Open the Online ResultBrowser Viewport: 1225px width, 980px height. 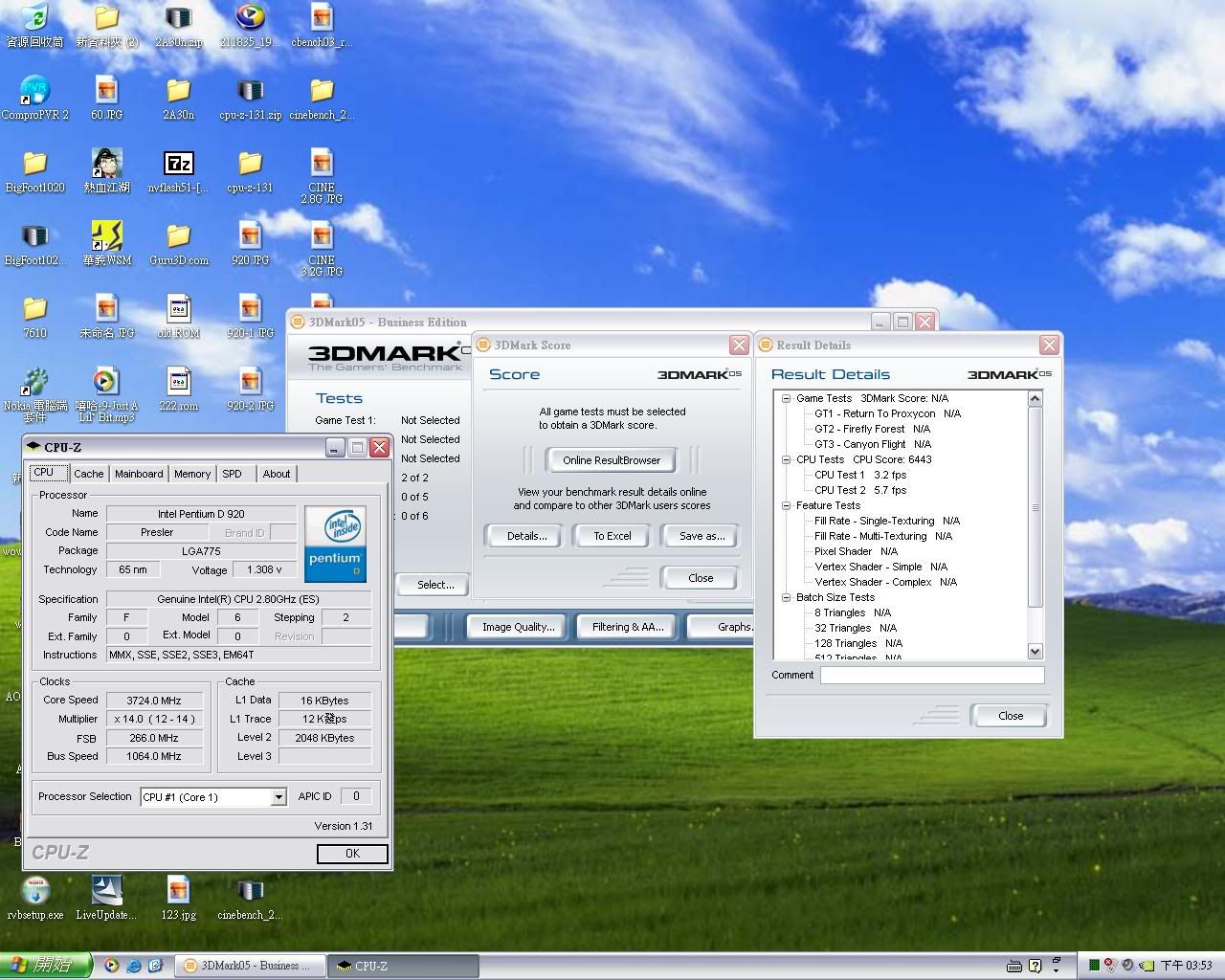point(612,460)
